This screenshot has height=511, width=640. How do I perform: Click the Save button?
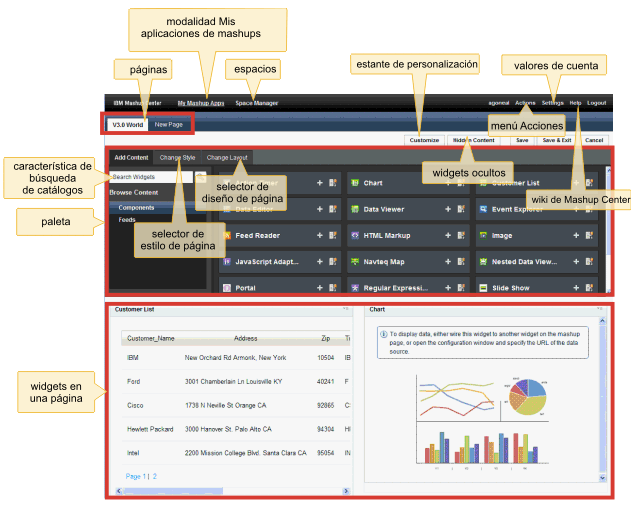[x=522, y=140]
